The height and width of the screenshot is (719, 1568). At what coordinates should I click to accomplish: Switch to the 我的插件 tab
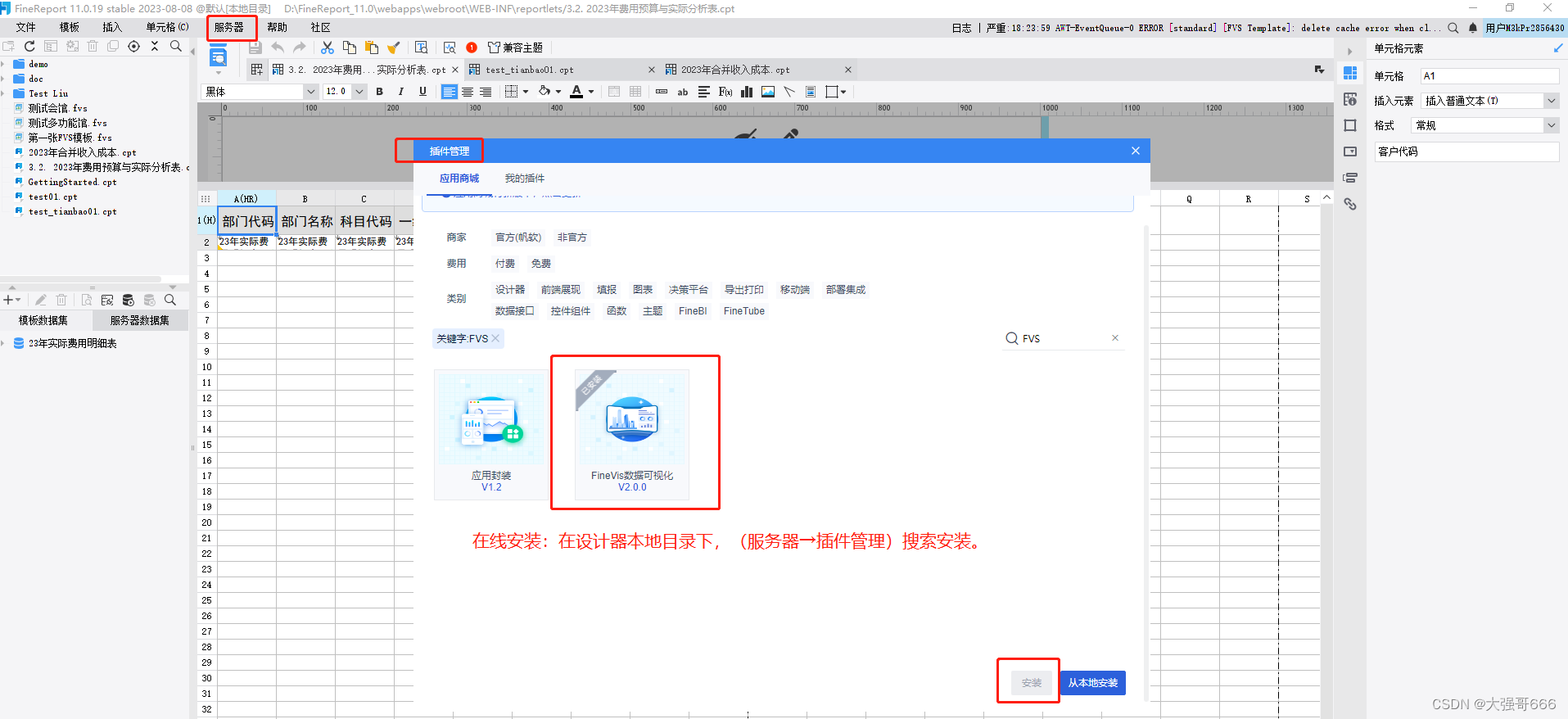click(524, 179)
